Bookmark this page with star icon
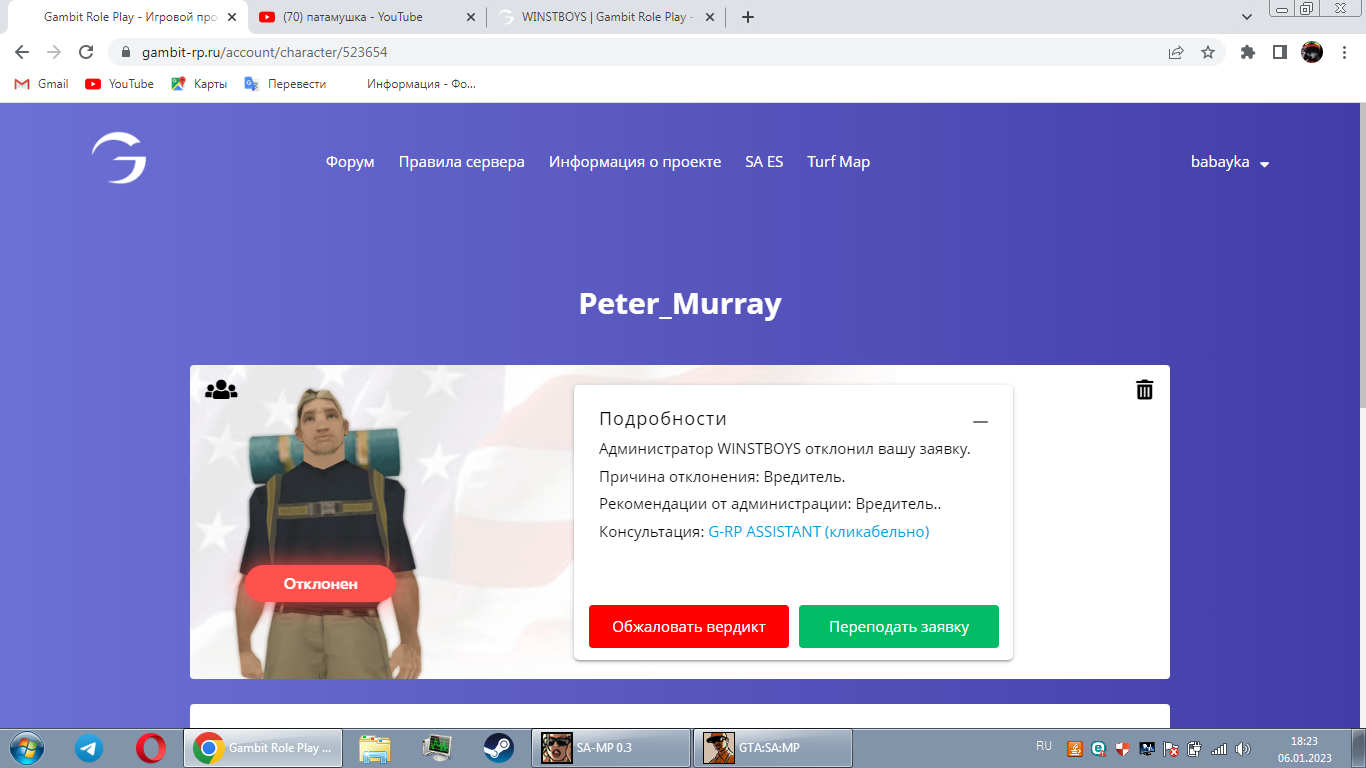This screenshot has height=768, width=1366. tap(1208, 52)
